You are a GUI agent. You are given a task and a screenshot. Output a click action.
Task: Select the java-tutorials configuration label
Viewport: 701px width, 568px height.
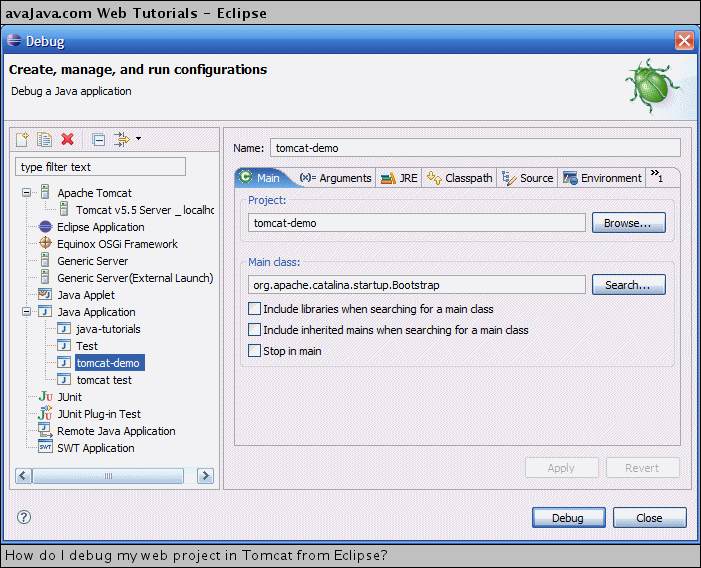tap(108, 329)
